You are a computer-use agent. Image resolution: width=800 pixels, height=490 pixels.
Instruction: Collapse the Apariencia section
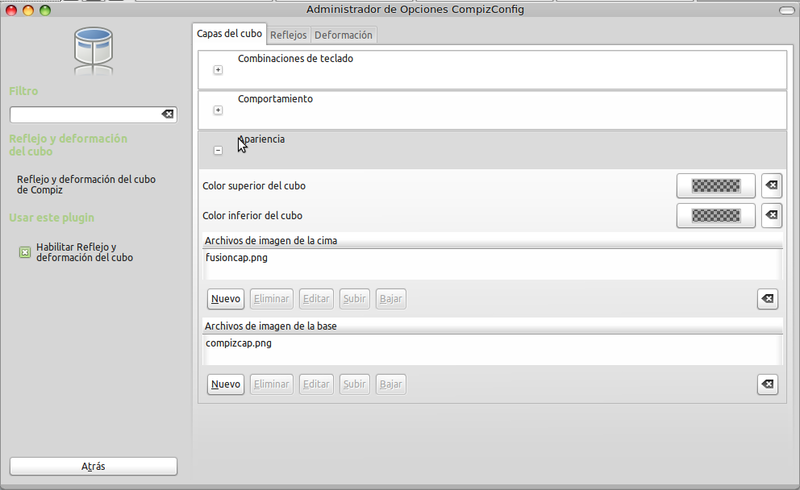[x=219, y=150]
